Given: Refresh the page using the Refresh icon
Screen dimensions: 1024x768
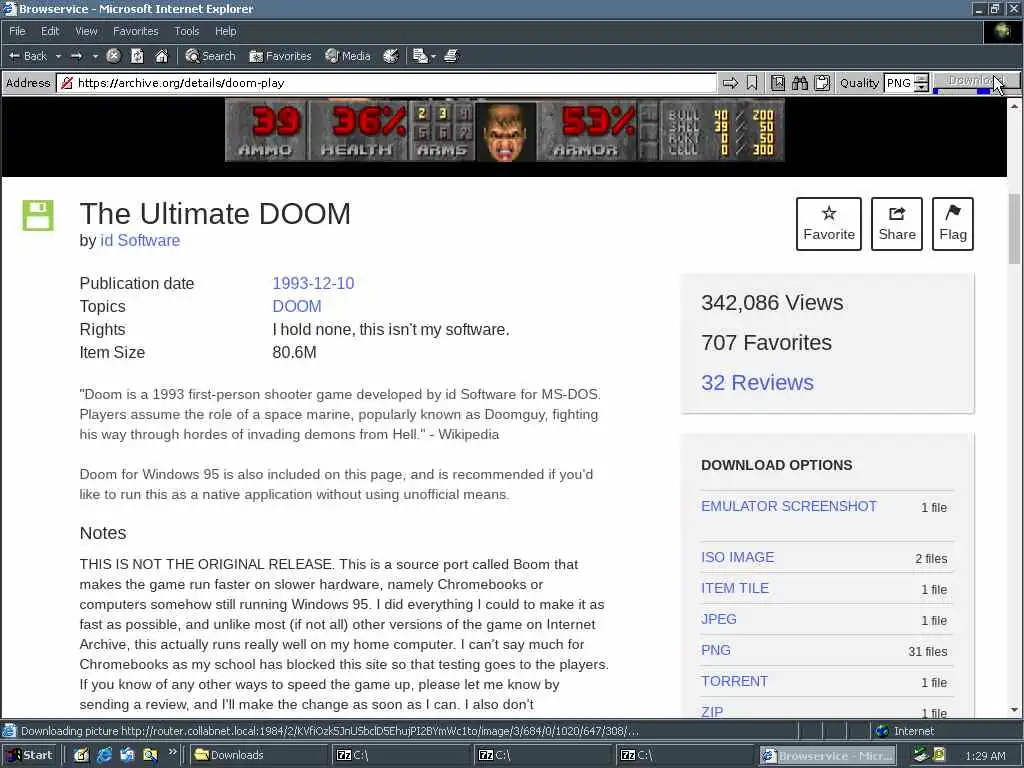Looking at the screenshot, I should point(137,56).
